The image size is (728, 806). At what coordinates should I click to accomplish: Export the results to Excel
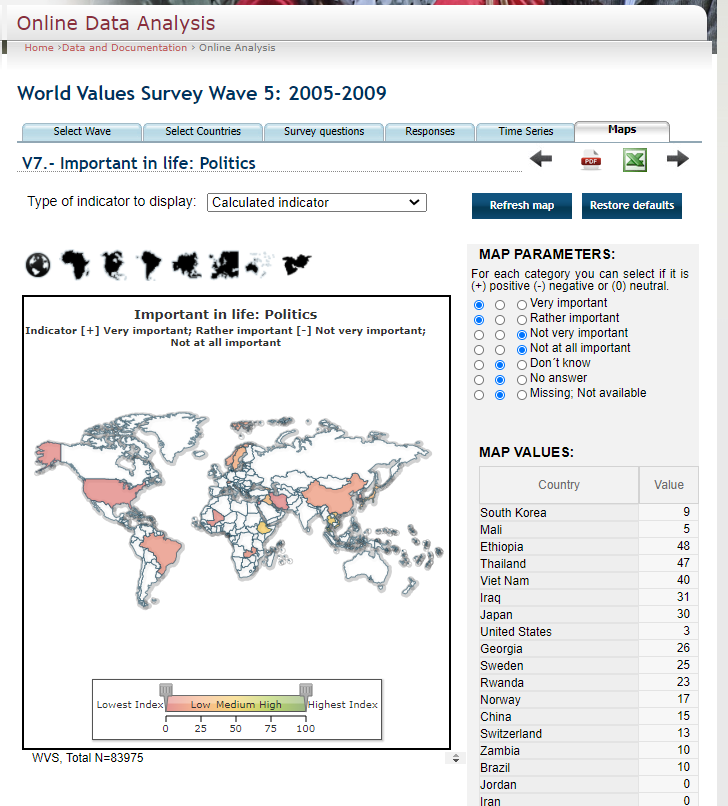pyautogui.click(x=635, y=160)
